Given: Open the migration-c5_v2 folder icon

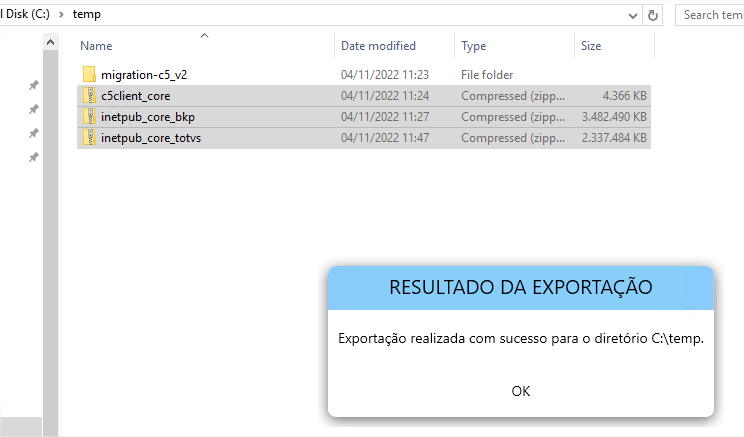Looking at the screenshot, I should point(89,74).
